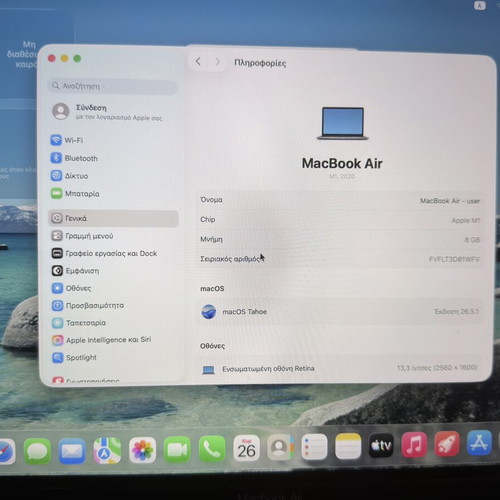
Task: Open Apple Intelligence και Siri settings
Action: pos(102,340)
